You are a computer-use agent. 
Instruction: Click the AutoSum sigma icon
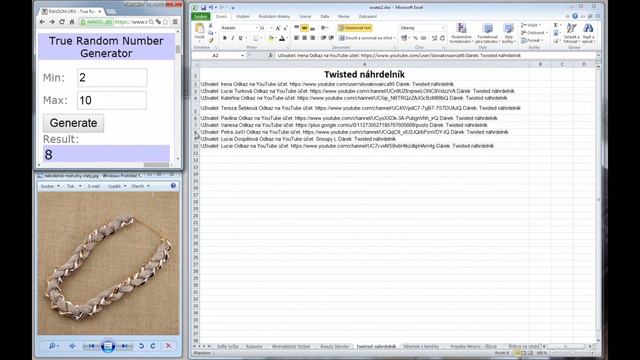point(556,25)
